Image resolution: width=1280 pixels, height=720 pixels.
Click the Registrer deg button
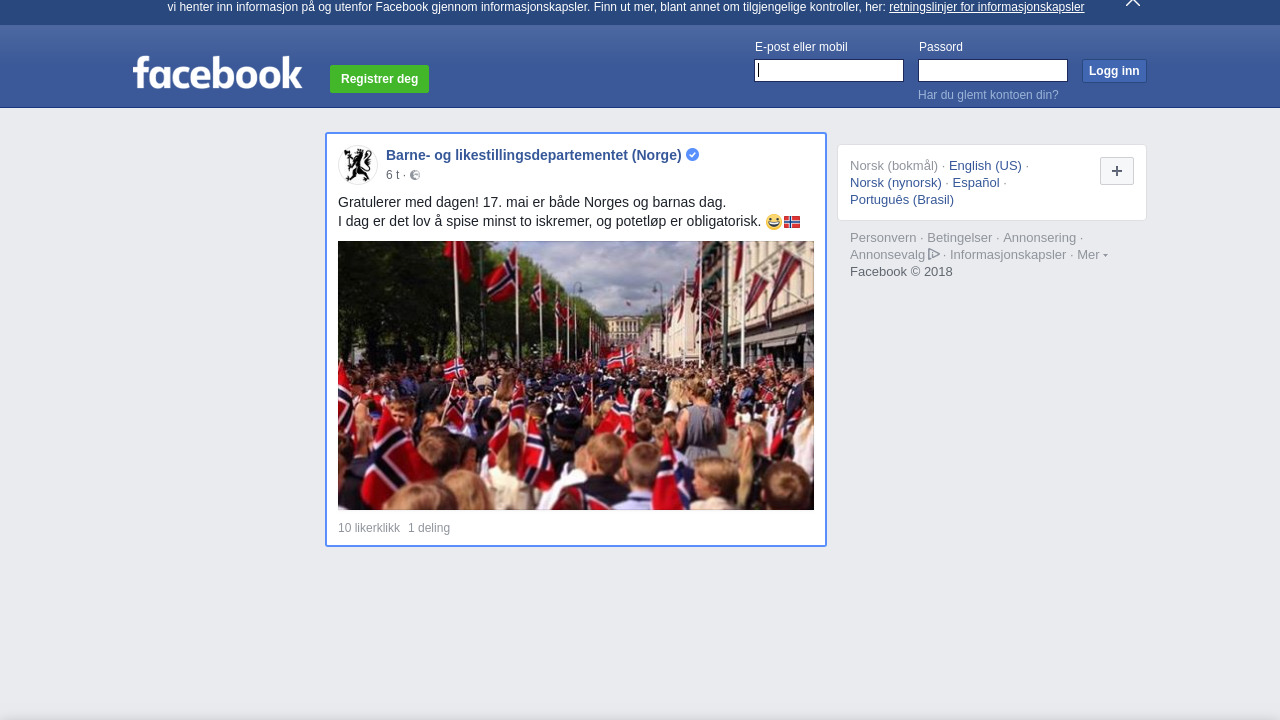[379, 79]
